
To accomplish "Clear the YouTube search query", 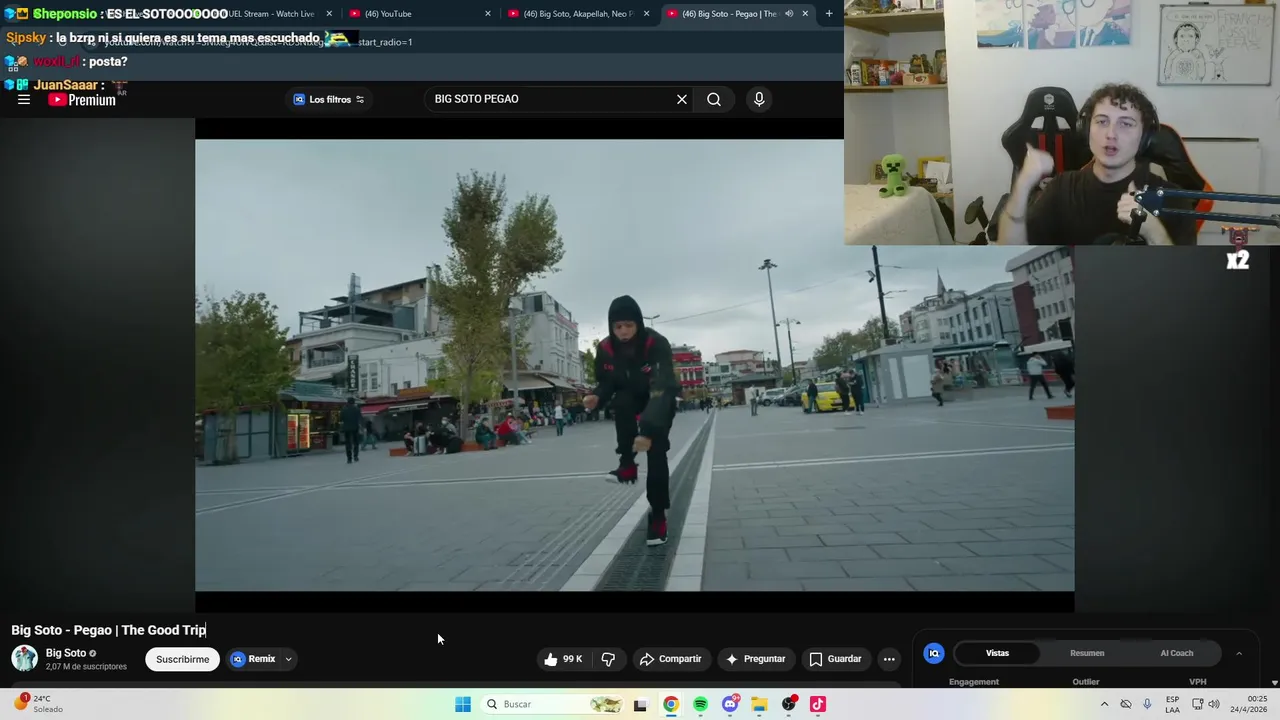I will point(682,99).
